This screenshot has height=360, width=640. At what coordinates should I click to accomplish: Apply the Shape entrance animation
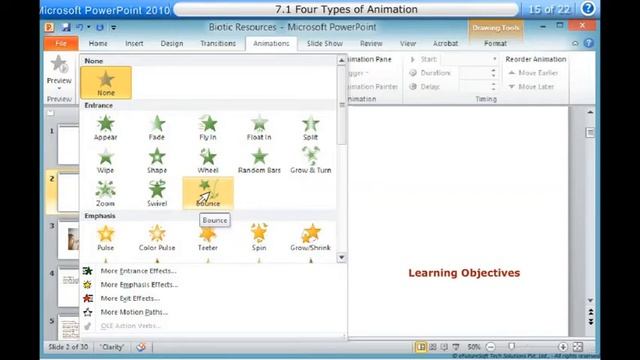click(x=157, y=161)
